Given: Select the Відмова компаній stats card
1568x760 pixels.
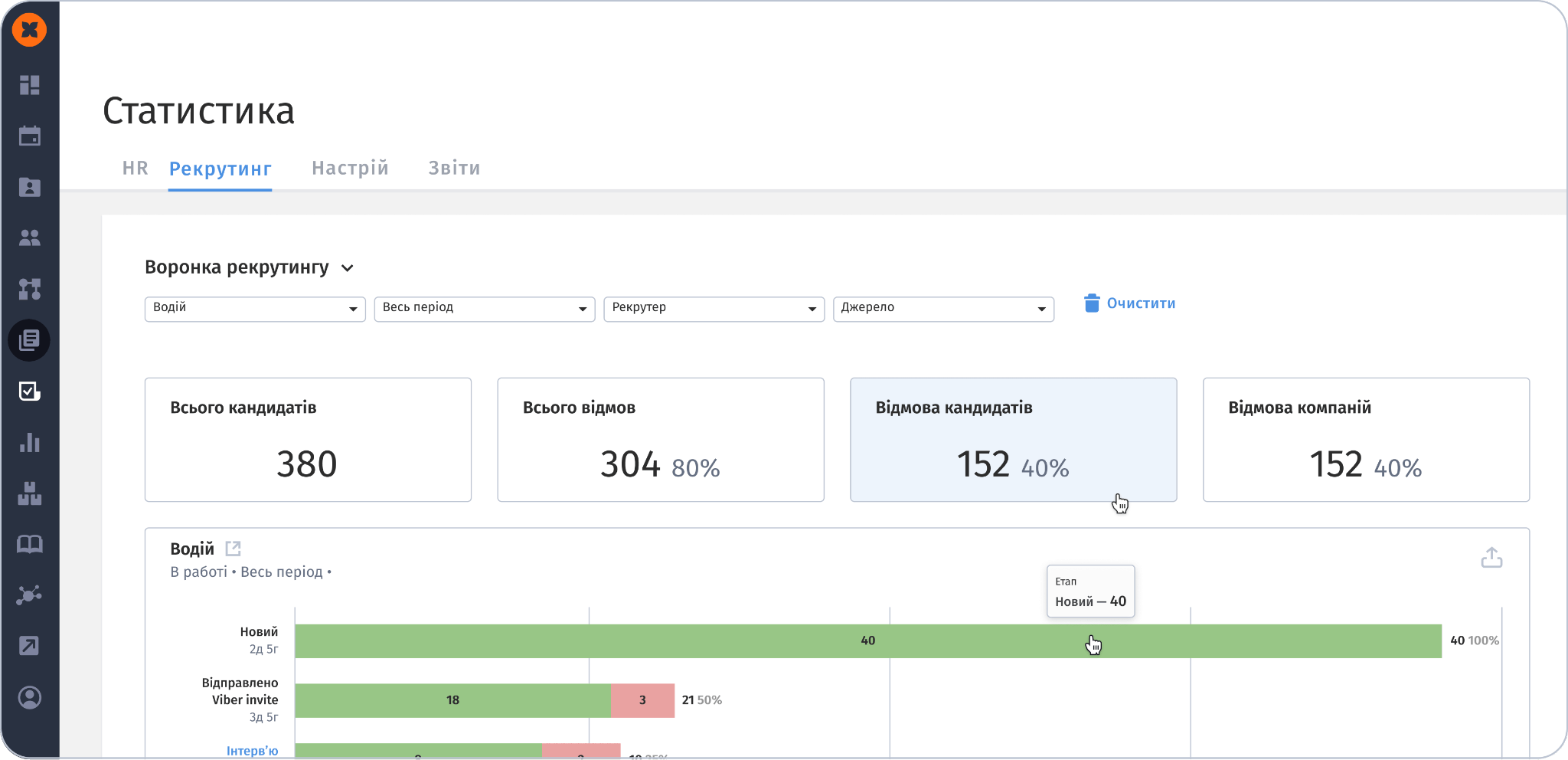Looking at the screenshot, I should point(1366,440).
